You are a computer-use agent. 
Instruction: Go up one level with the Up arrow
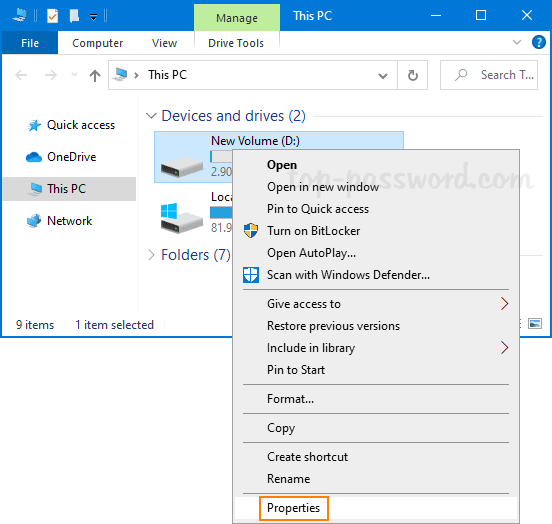[x=95, y=75]
